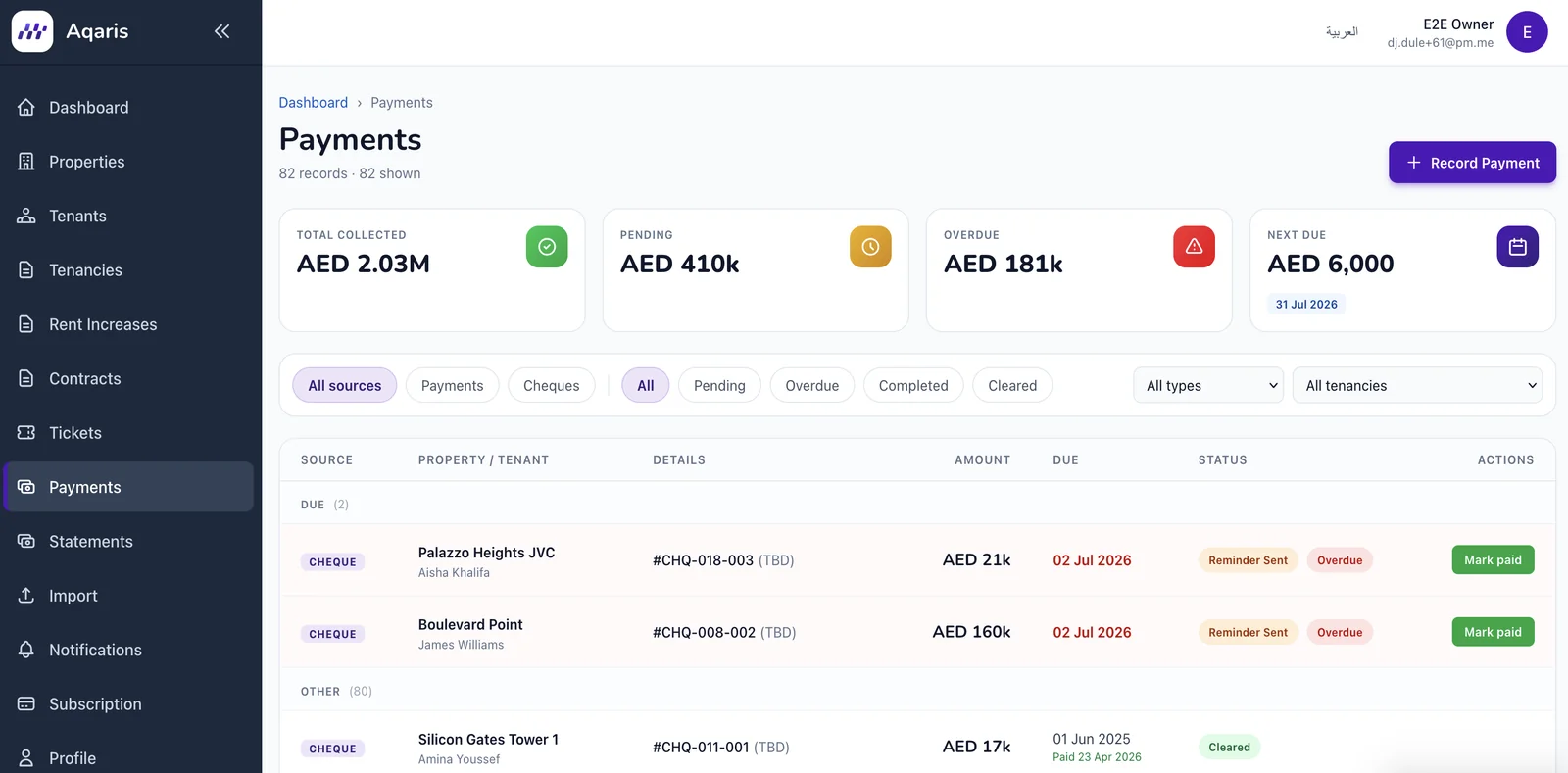Click the Import upload icon
The image size is (1568, 773).
[26, 595]
